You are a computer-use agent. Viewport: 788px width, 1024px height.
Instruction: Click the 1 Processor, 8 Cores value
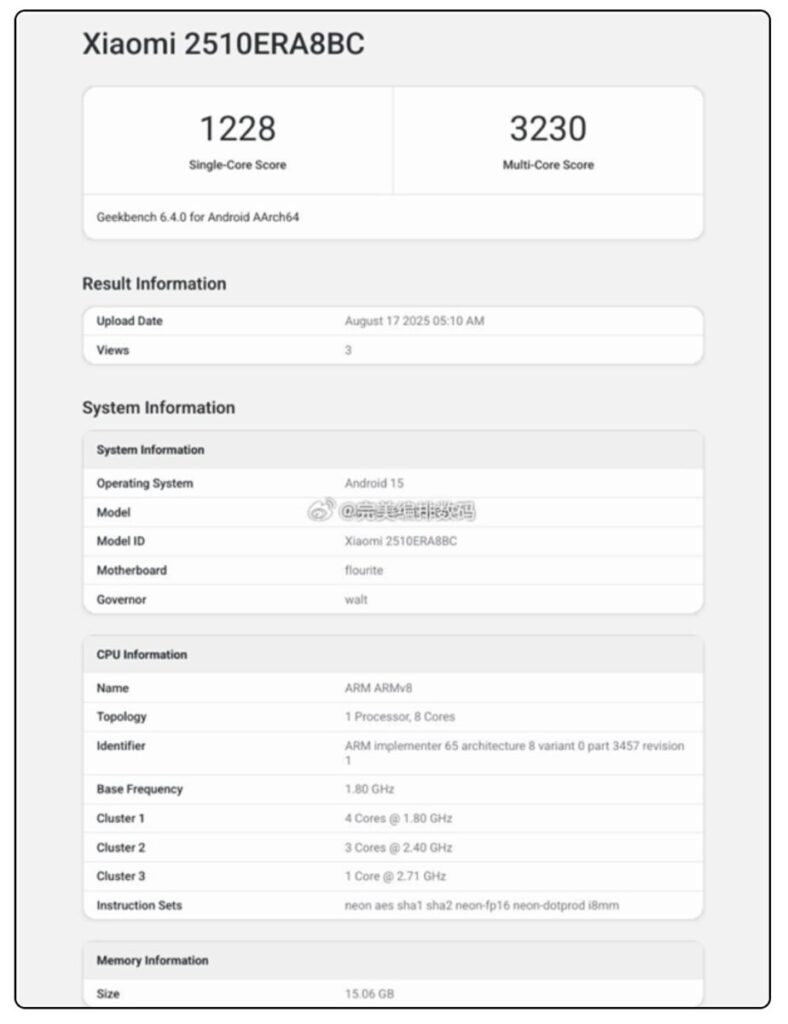point(400,717)
